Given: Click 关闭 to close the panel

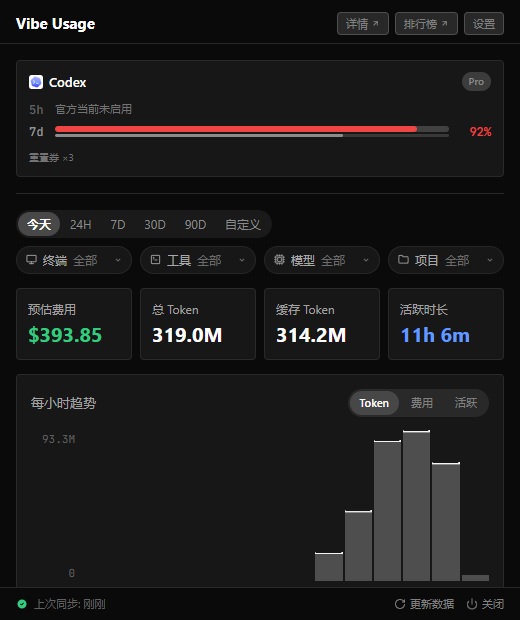Looking at the screenshot, I should coord(485,604).
